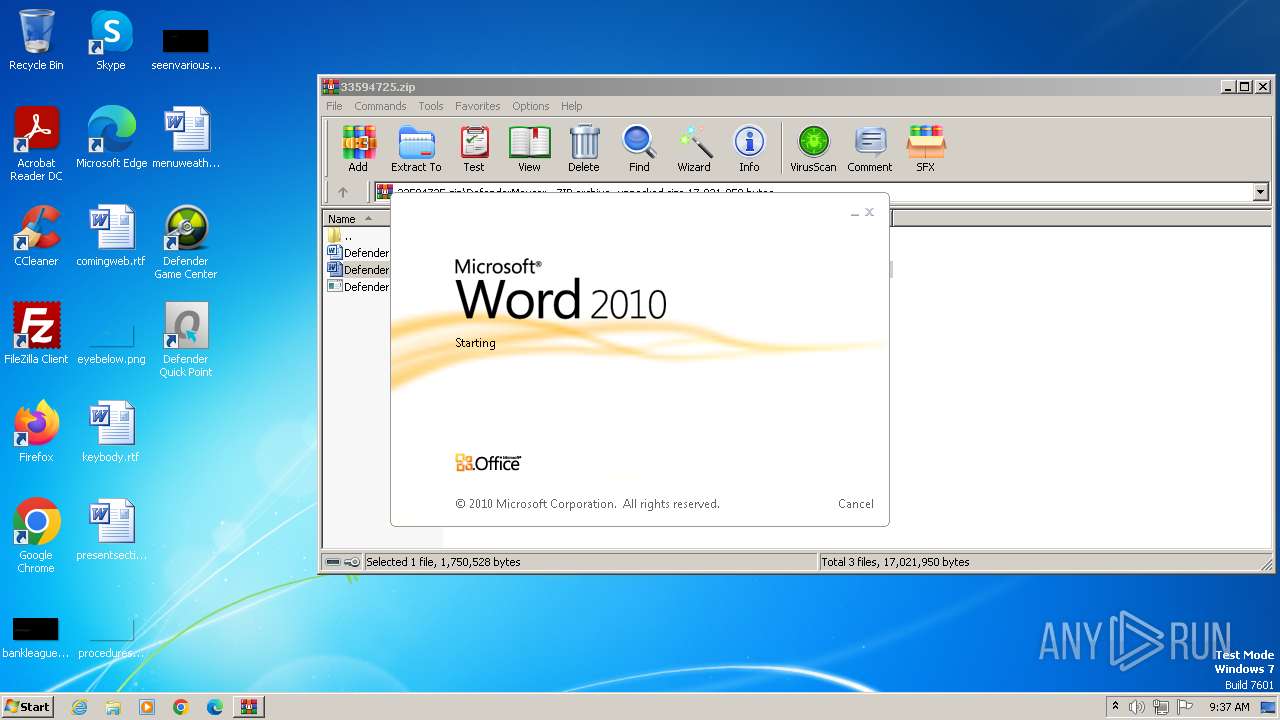Image resolution: width=1280 pixels, height=720 pixels.
Task: Select the menuweath document on desktop
Action: [x=186, y=138]
